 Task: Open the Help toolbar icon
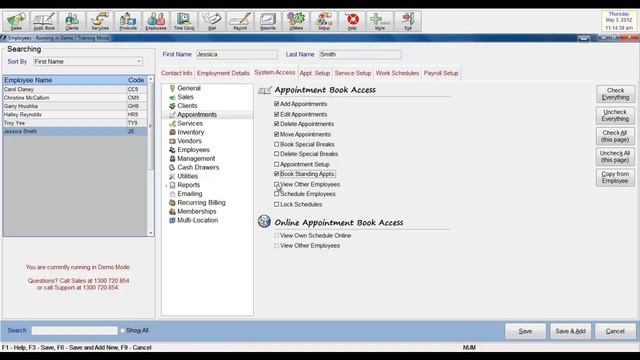352,21
